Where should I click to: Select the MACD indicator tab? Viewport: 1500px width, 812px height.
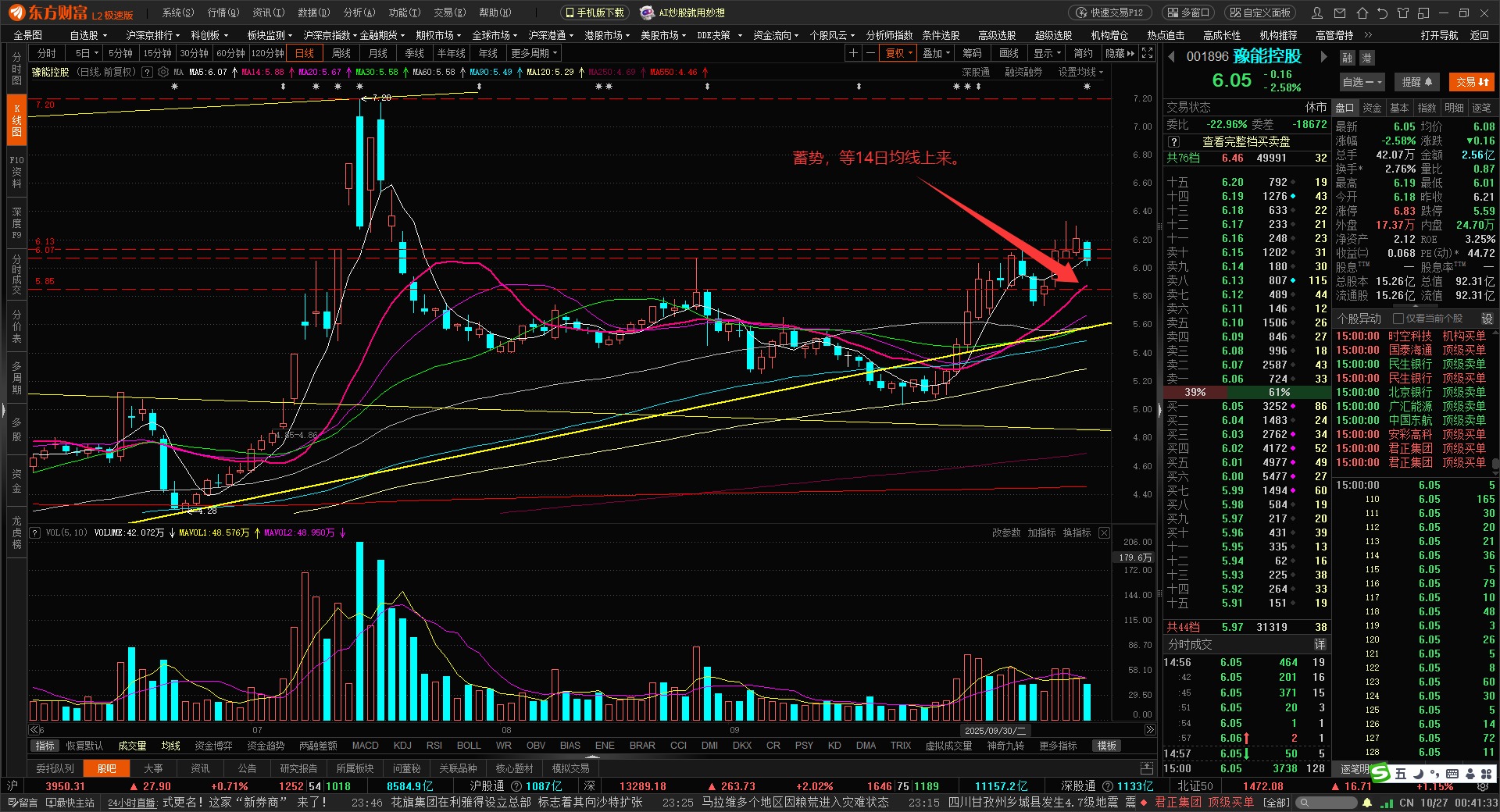click(365, 746)
